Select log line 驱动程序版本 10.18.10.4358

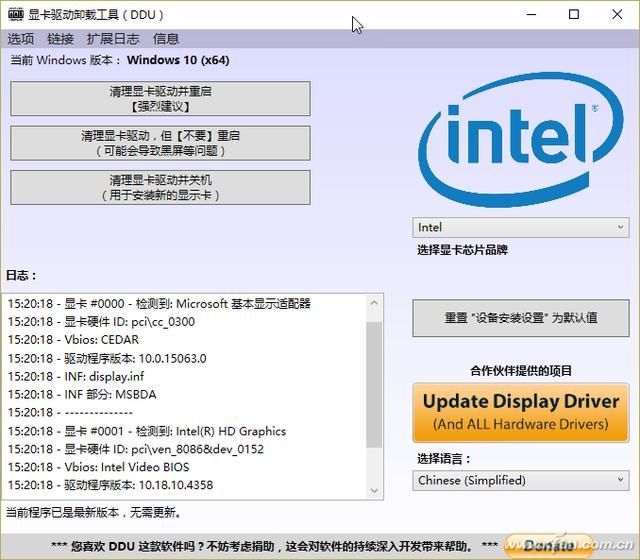[110, 485]
